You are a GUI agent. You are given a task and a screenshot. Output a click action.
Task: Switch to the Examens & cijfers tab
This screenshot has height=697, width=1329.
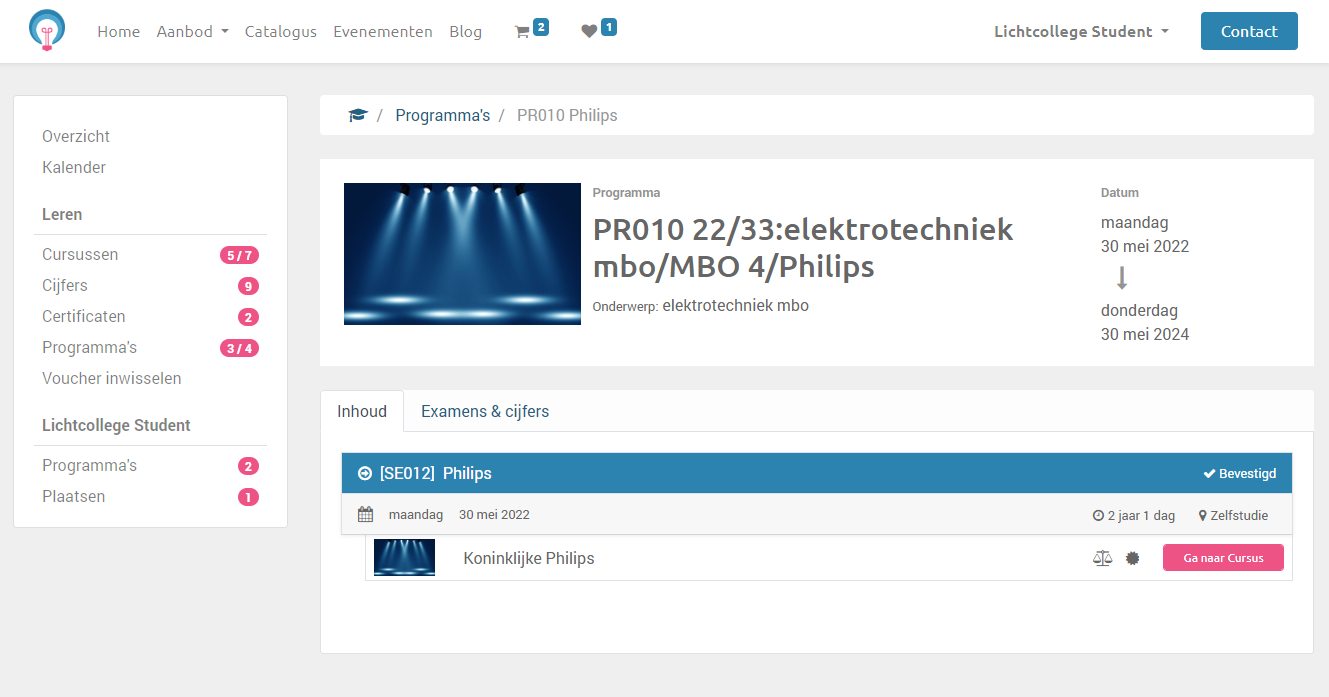(484, 411)
